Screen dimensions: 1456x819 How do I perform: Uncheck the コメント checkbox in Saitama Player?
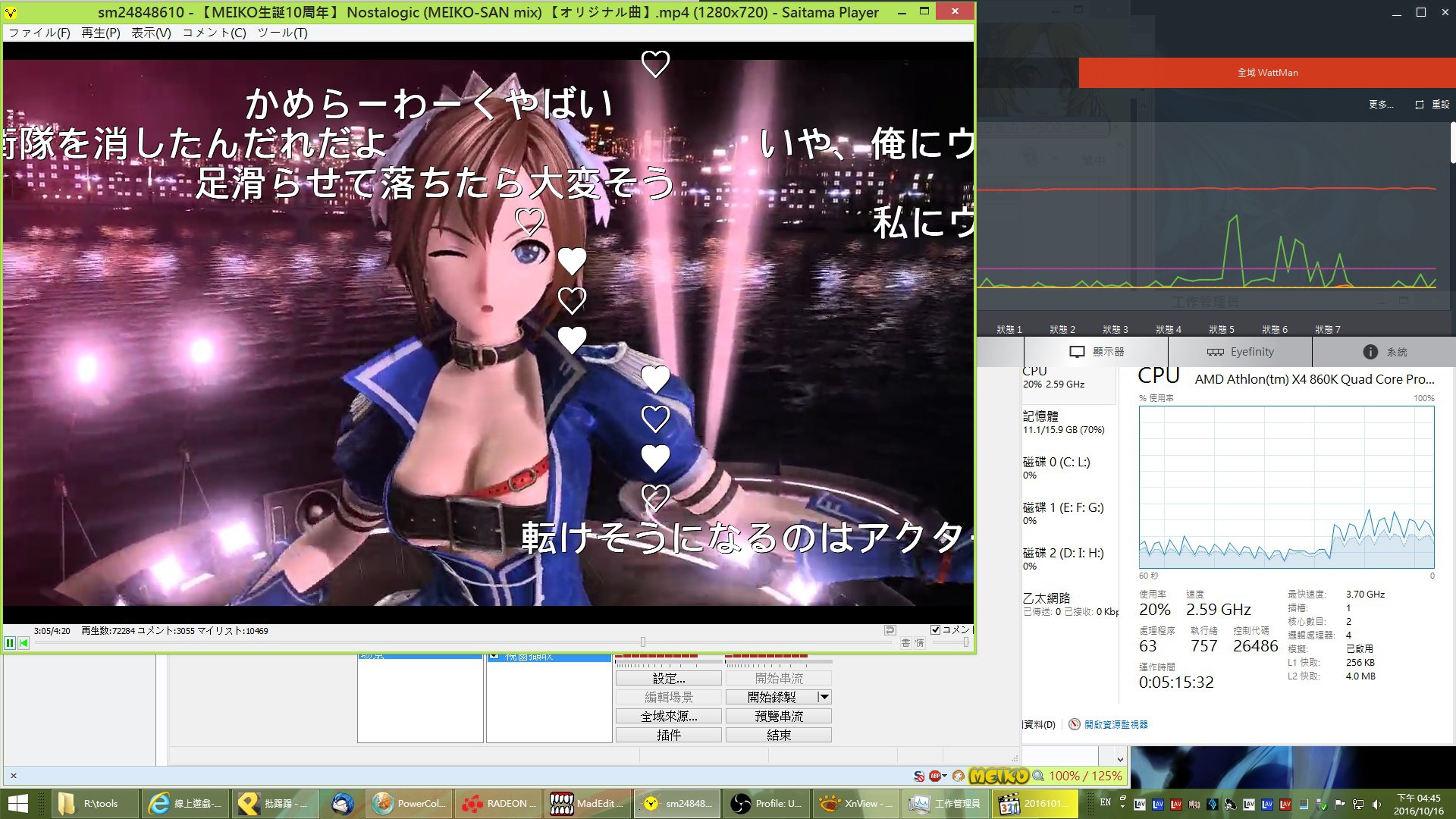(x=936, y=629)
